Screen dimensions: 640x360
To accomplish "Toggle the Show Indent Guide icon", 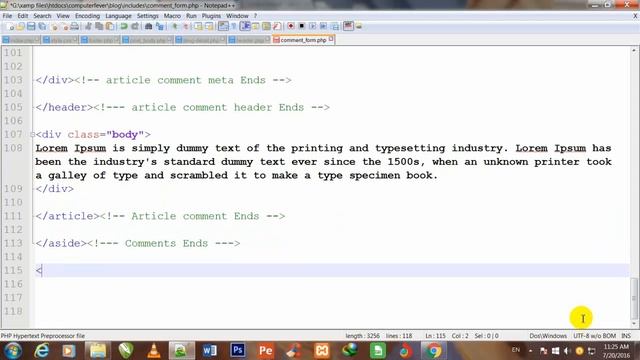I will click(245, 26).
